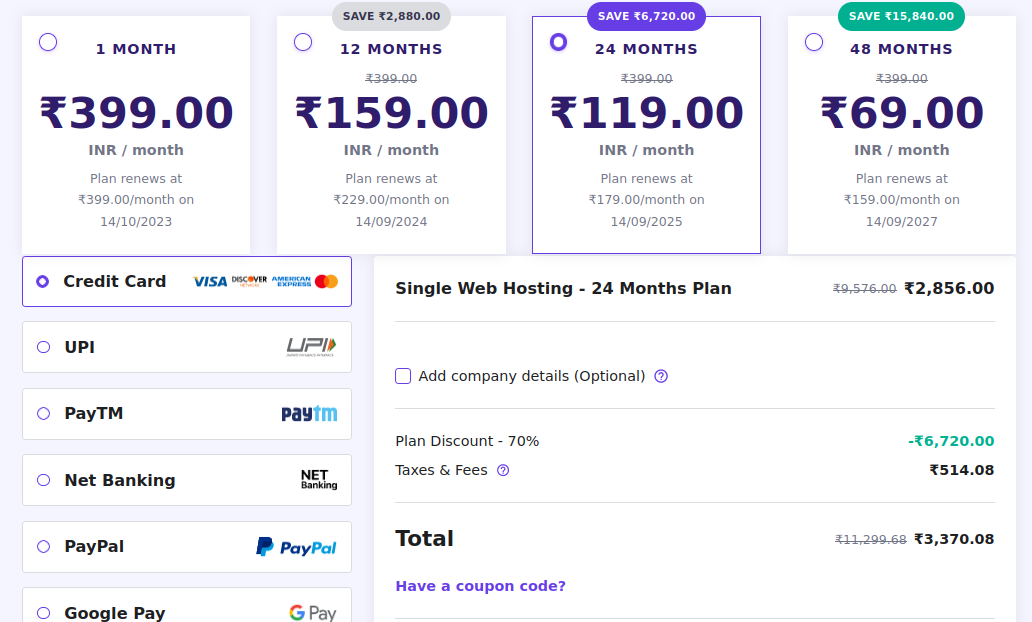Select the PayPal payment option label
The image size is (1032, 622).
coord(94,547)
